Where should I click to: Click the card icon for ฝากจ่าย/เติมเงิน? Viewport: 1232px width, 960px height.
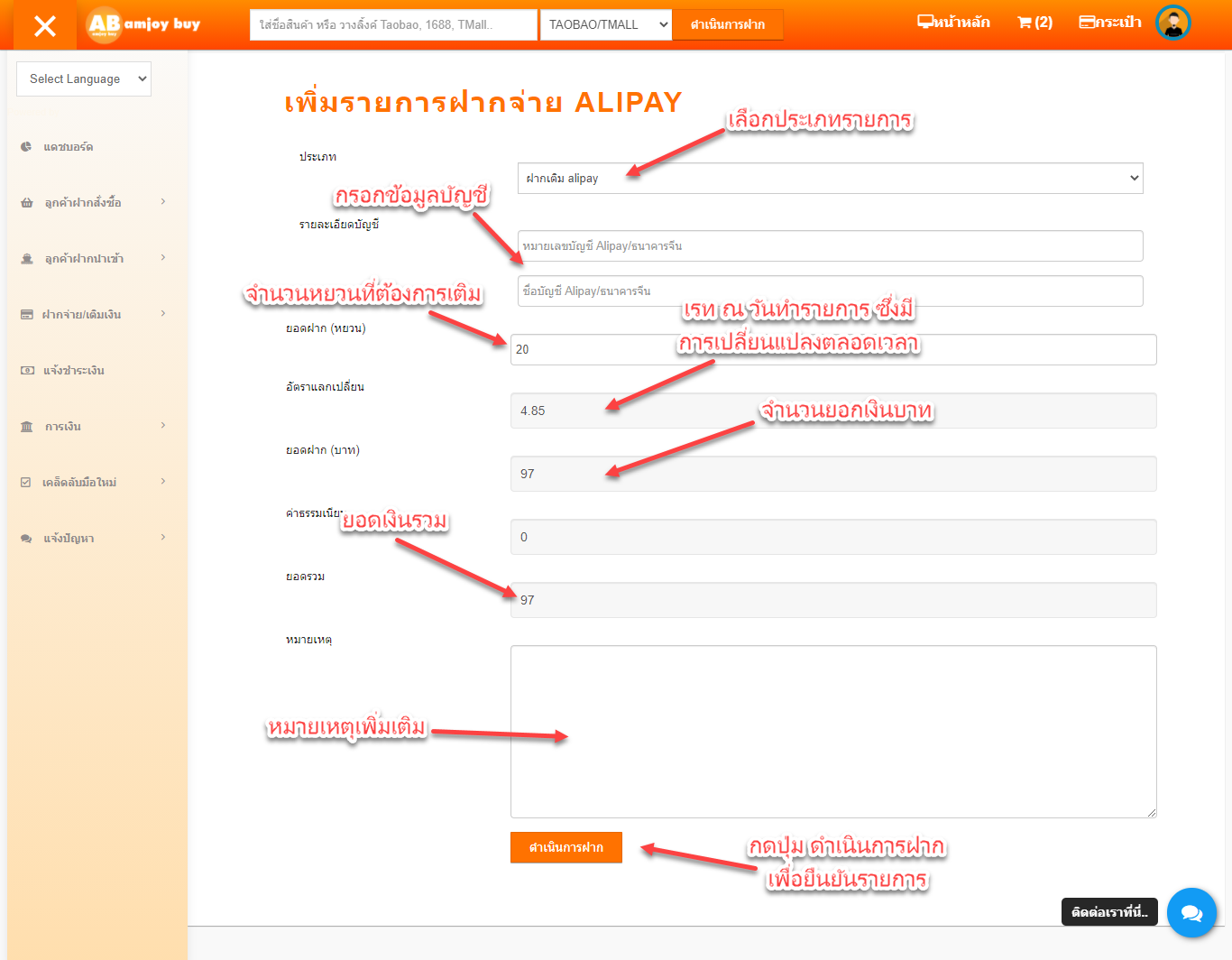26,314
